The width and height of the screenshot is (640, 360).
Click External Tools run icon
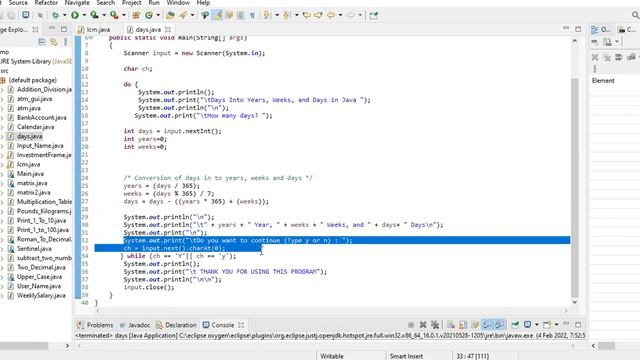coord(114,15)
